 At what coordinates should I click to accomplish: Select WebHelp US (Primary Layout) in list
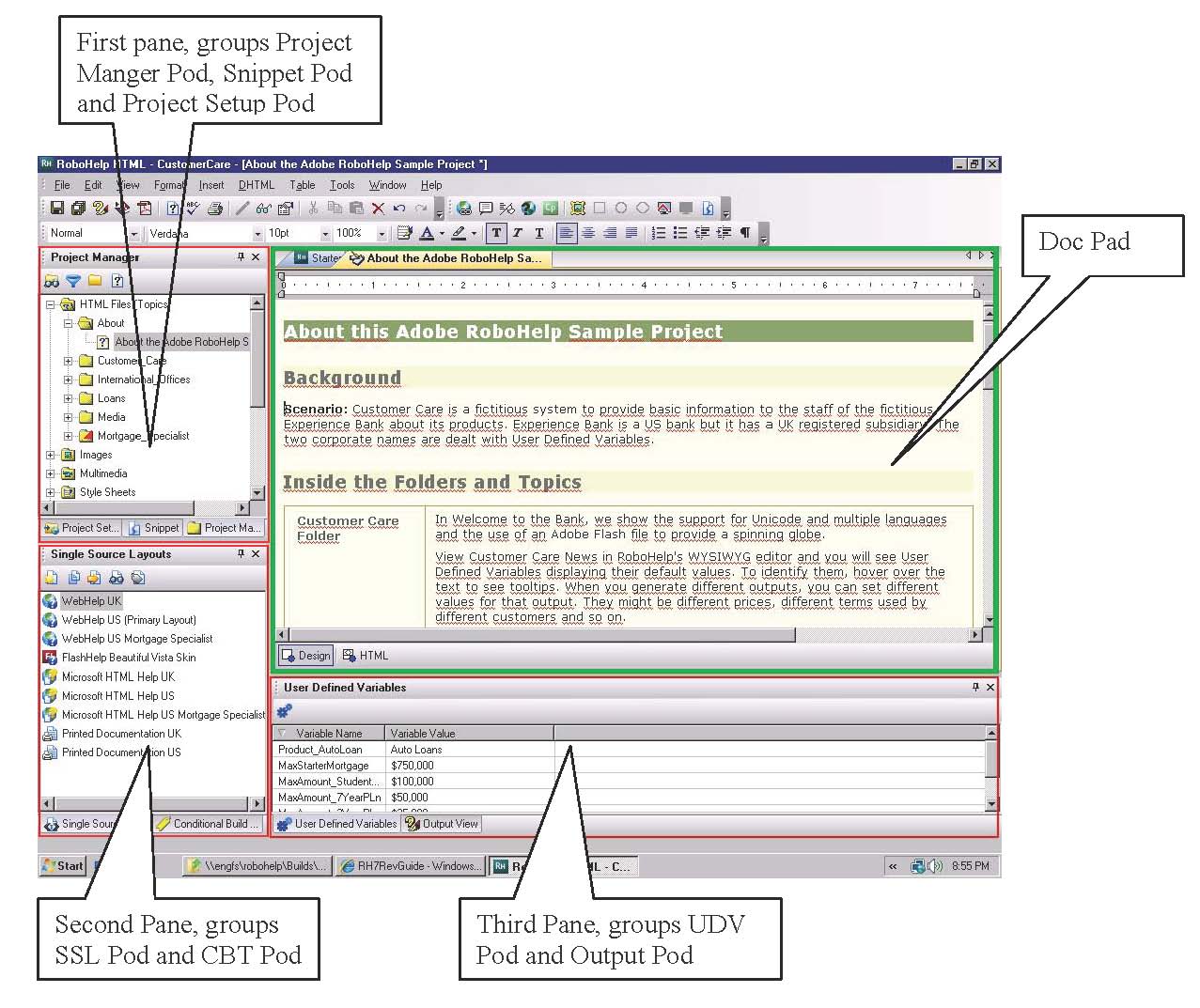129,620
